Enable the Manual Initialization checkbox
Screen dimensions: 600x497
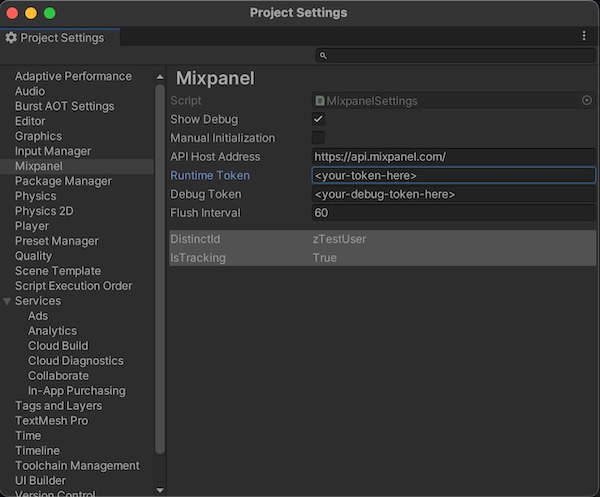tap(318, 138)
